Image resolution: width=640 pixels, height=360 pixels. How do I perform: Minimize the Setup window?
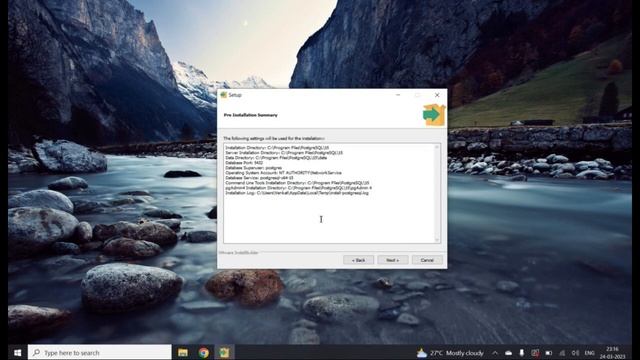point(398,95)
